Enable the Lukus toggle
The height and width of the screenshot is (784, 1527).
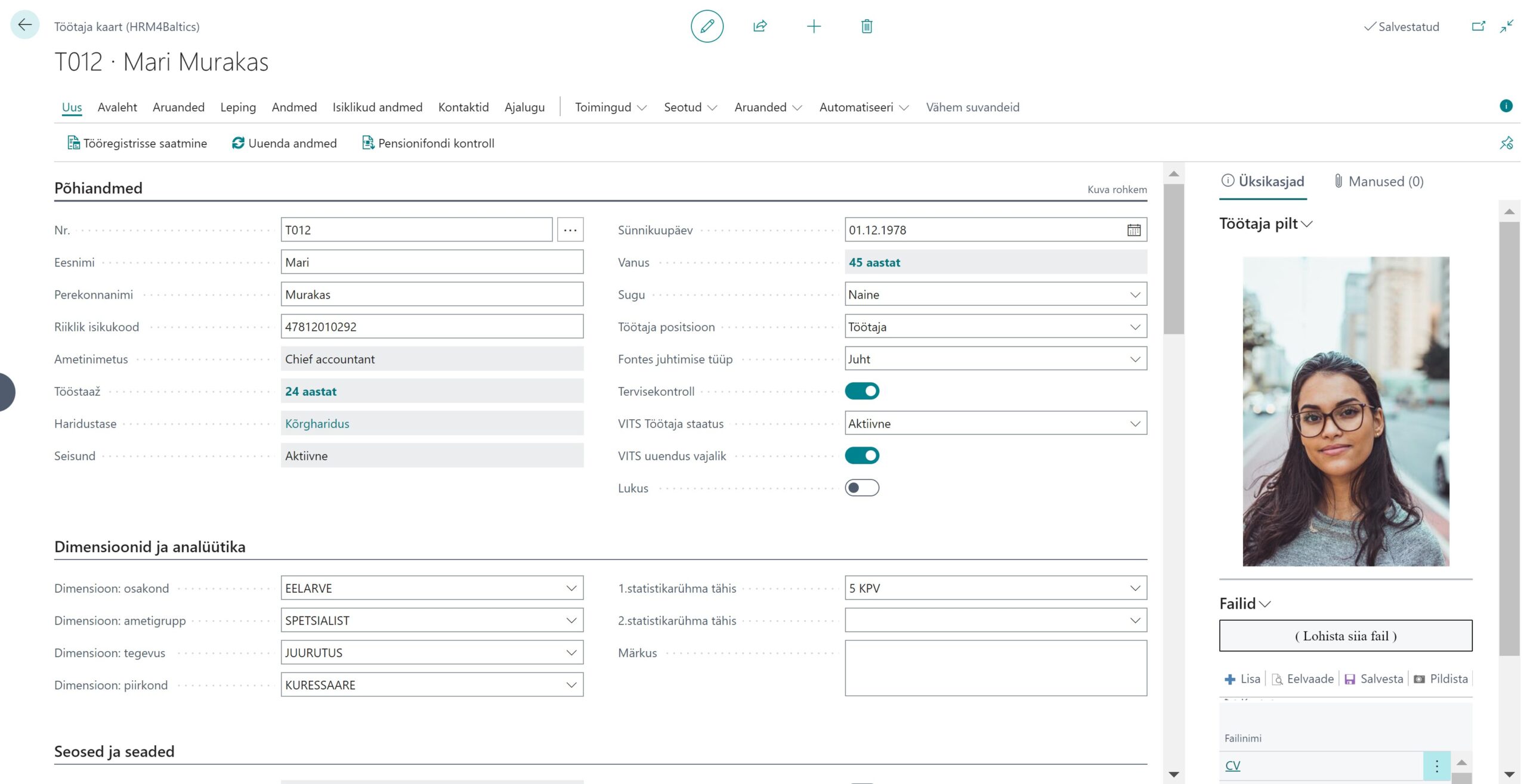click(862, 488)
